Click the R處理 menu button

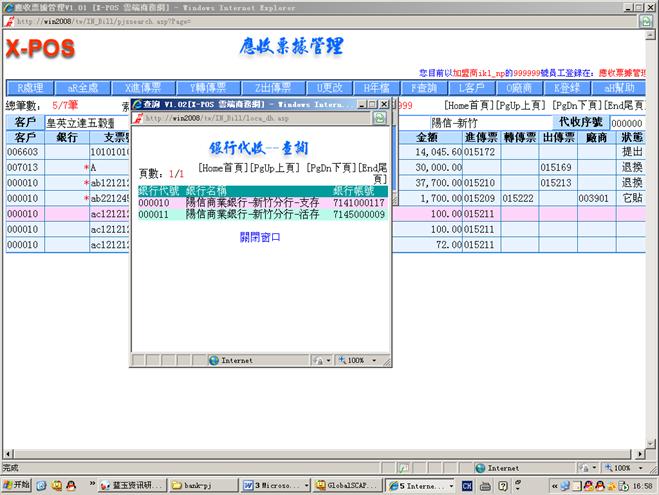28,88
